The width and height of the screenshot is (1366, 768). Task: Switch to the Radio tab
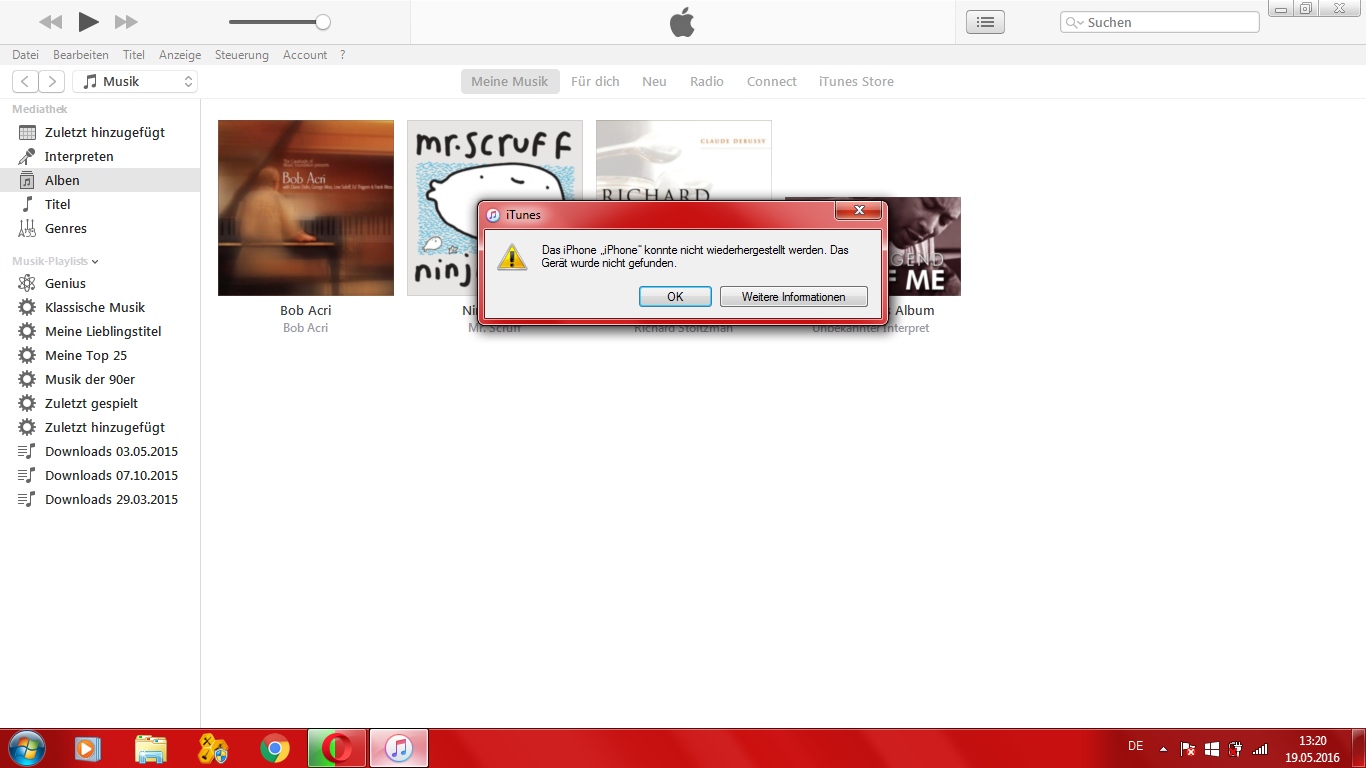click(x=707, y=82)
